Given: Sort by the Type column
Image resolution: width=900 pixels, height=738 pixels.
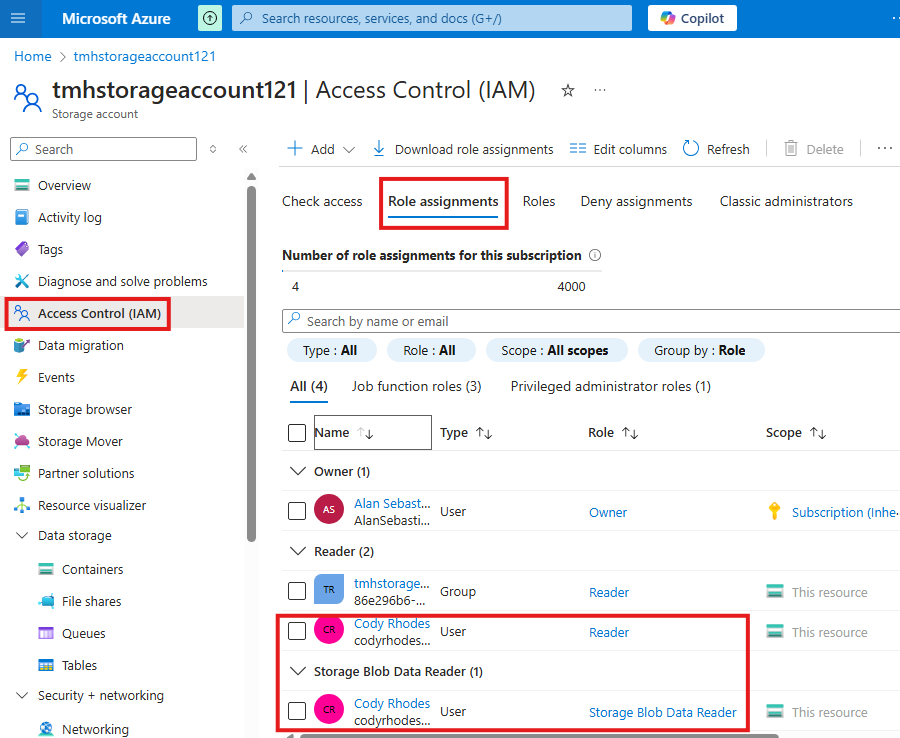Looking at the screenshot, I should 466,433.
